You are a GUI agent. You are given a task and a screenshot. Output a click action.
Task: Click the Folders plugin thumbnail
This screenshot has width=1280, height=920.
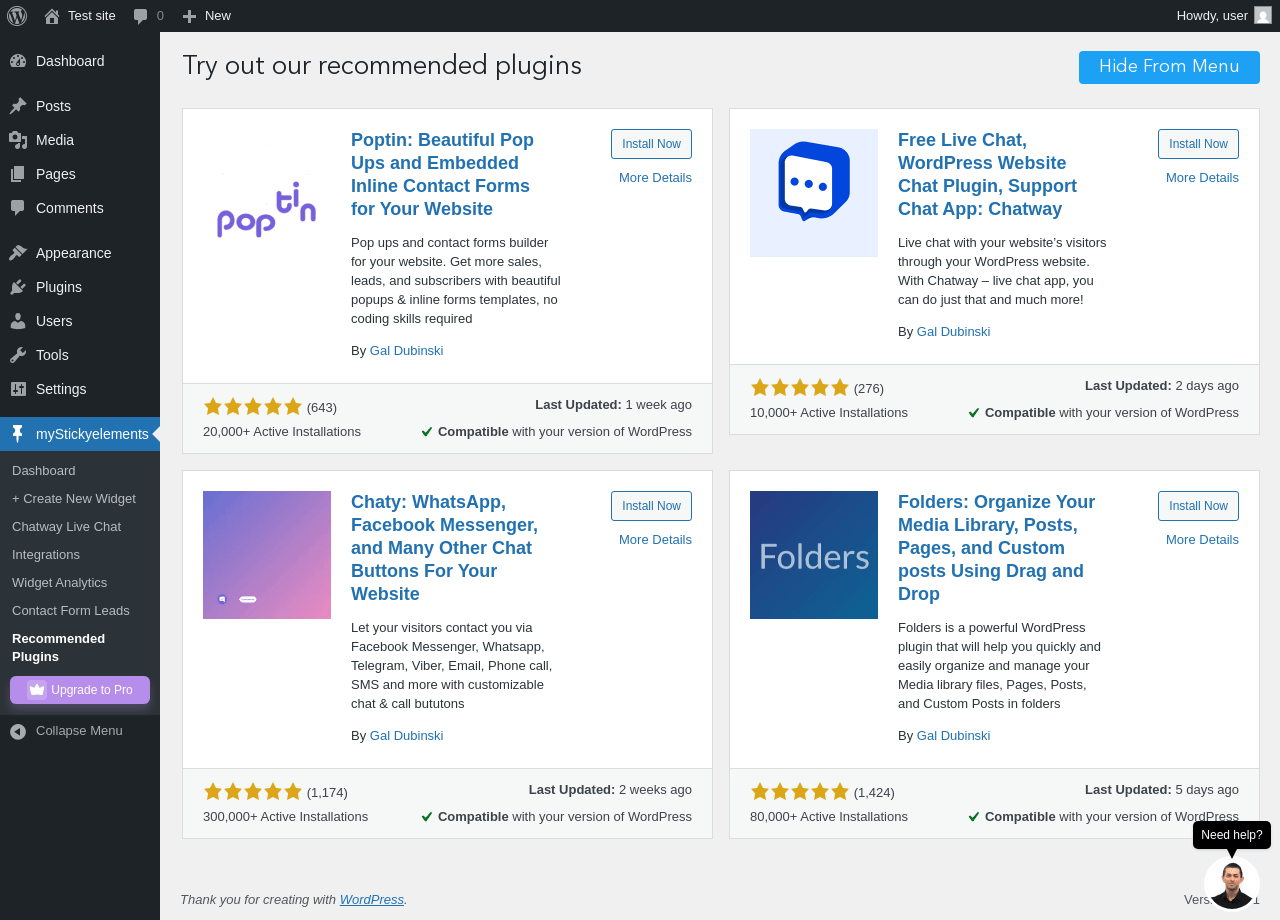tap(814, 555)
